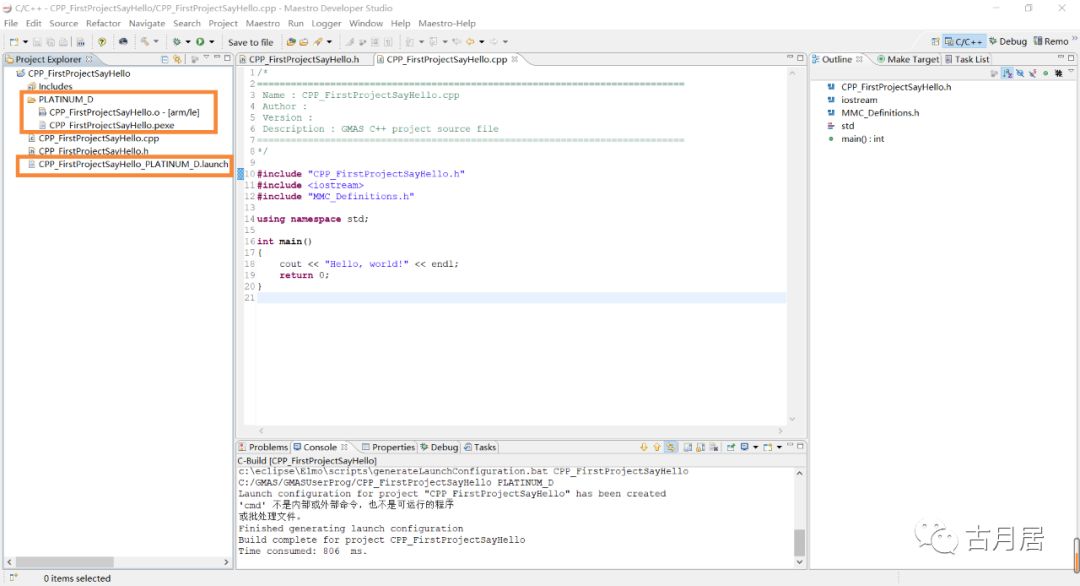Switch to the Debug perspective
Viewport: 1080px width, 586px height.
[x=1008, y=41]
